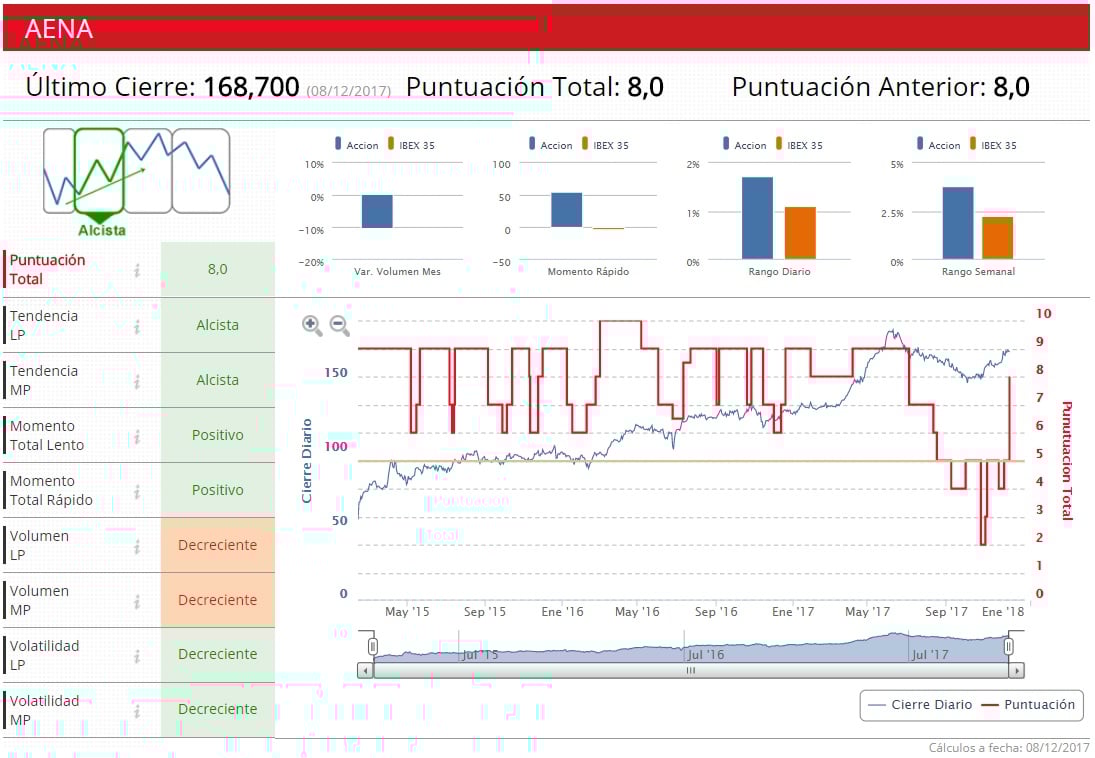Click Tendencia LP Alcista value cell
The height and width of the screenshot is (758, 1095).
[218, 325]
